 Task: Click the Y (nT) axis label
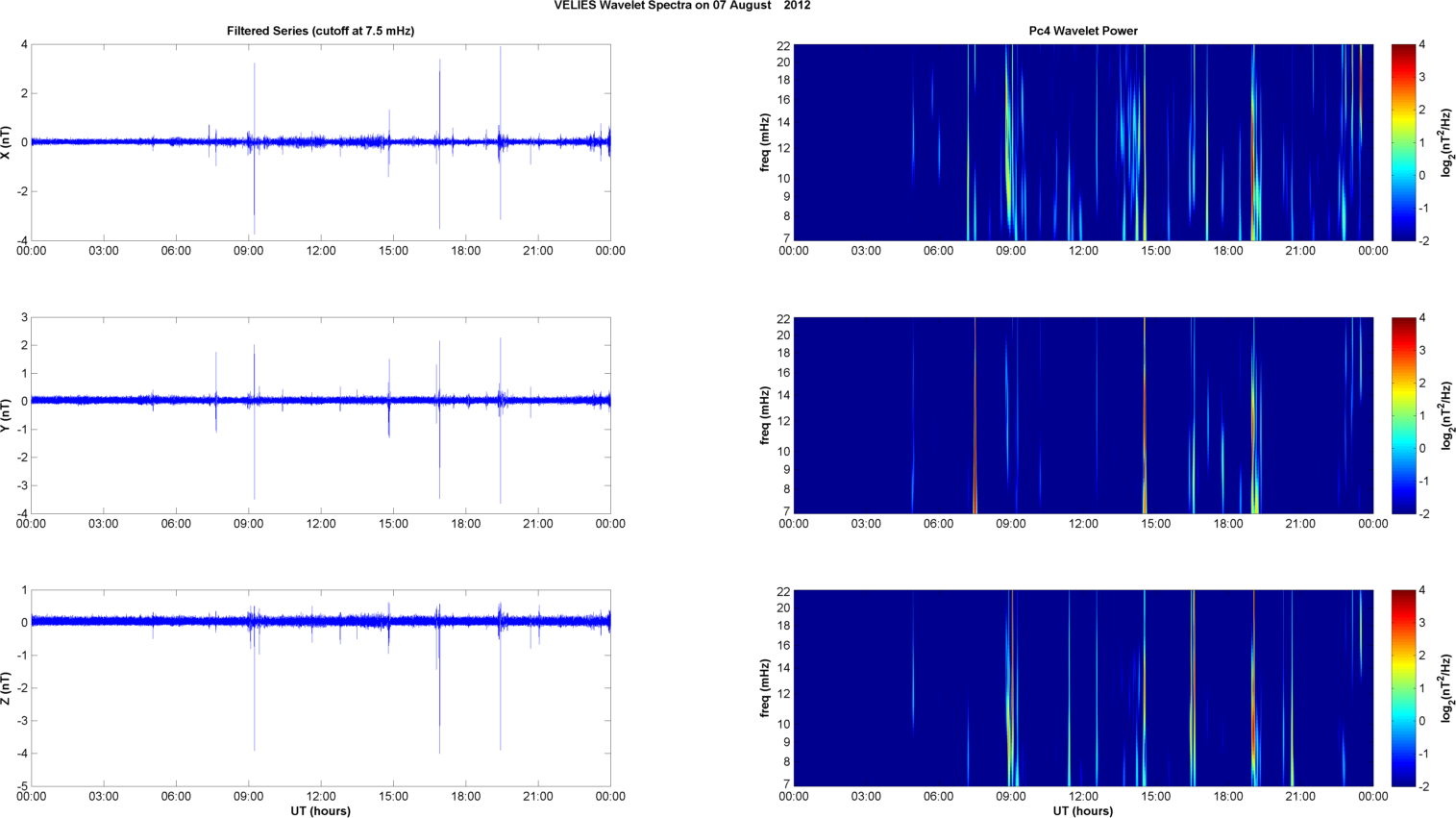coord(7,415)
